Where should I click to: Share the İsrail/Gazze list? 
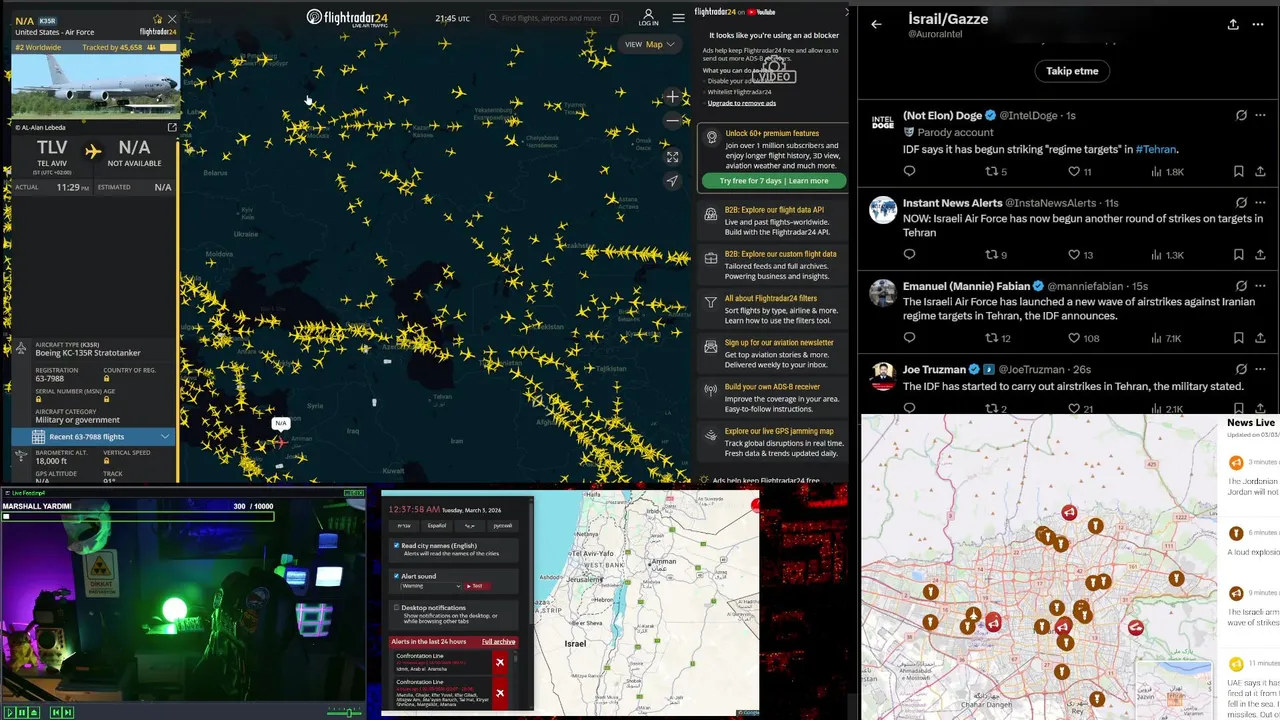(x=1233, y=24)
